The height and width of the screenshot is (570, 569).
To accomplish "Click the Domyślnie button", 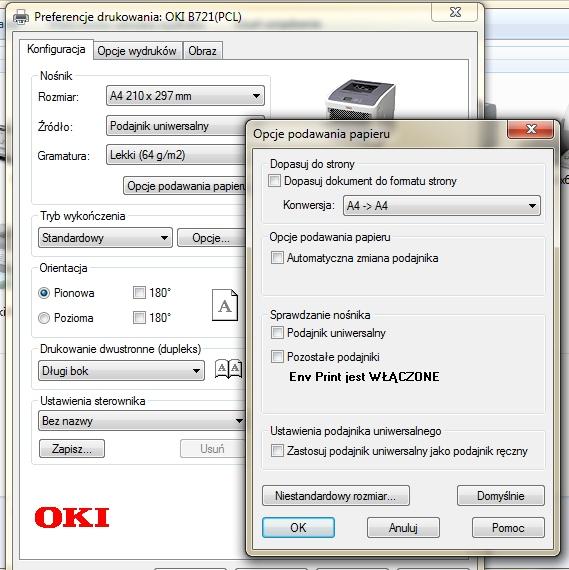I will pos(501,496).
